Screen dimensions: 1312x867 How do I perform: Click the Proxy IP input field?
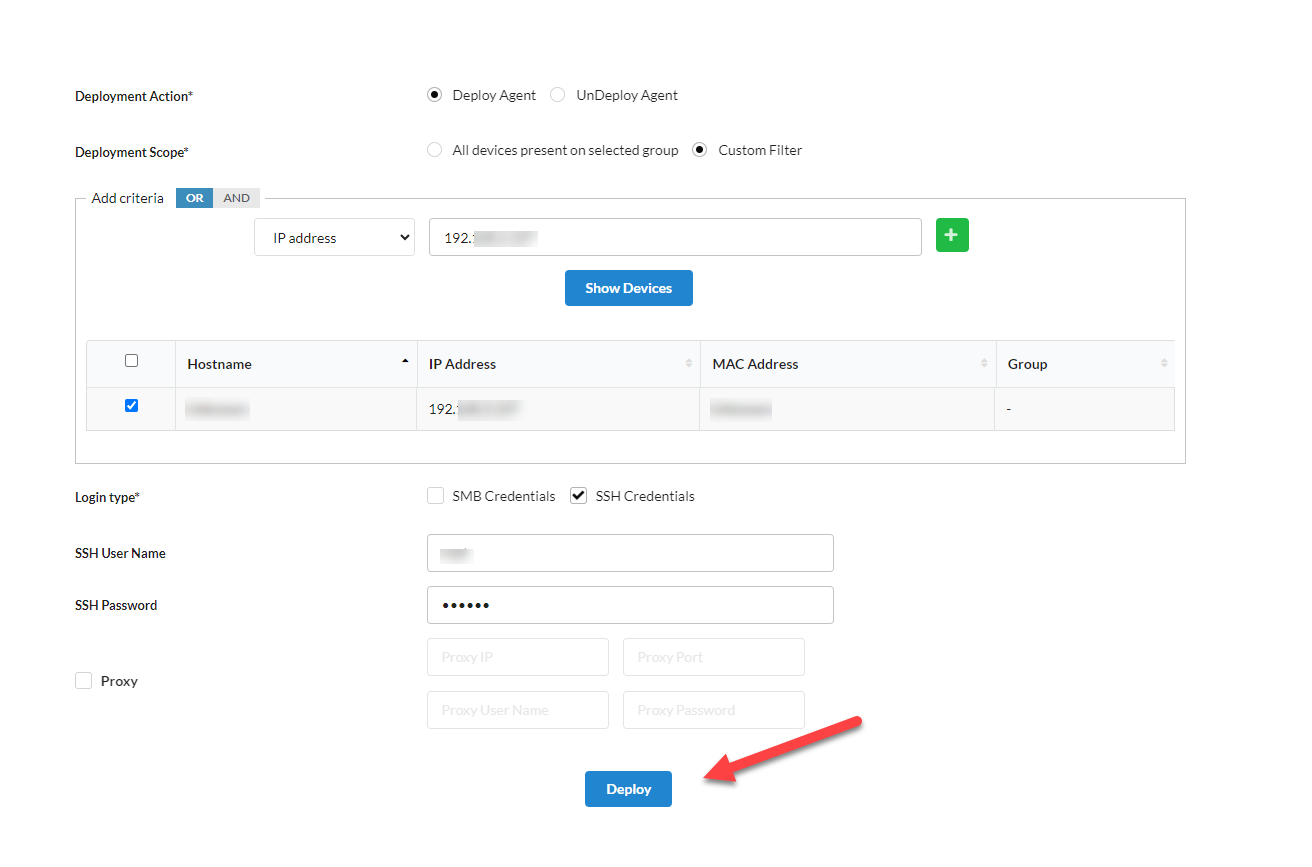click(x=517, y=656)
